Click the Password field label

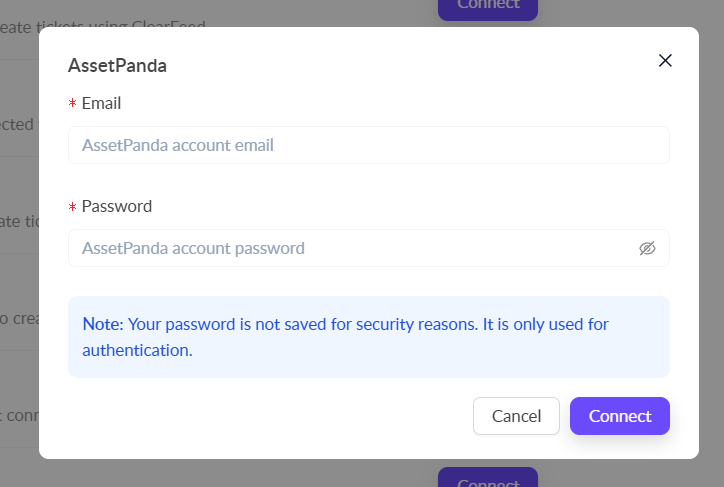point(116,206)
